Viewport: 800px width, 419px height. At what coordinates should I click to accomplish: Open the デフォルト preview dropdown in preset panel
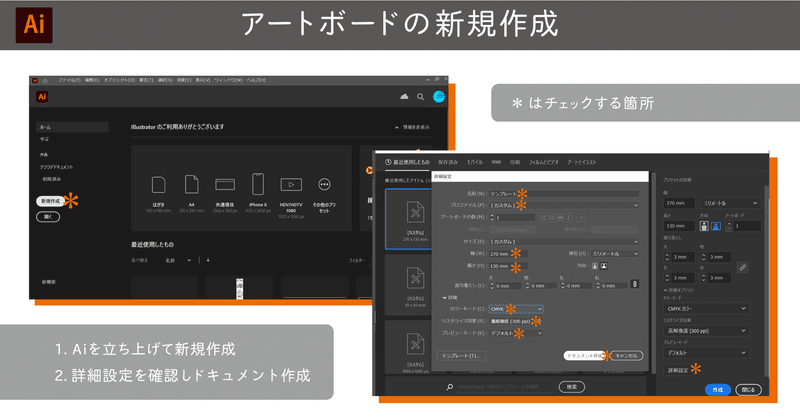706,353
